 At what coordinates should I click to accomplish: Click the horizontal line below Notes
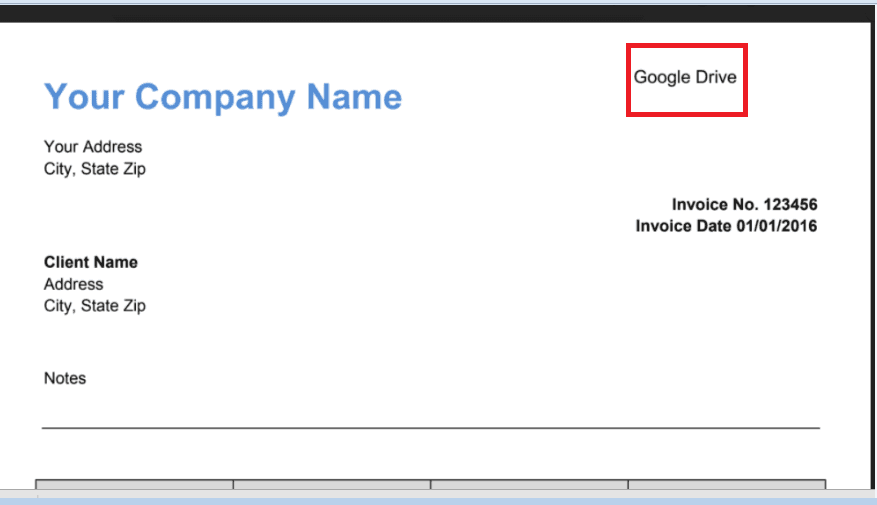pos(430,428)
